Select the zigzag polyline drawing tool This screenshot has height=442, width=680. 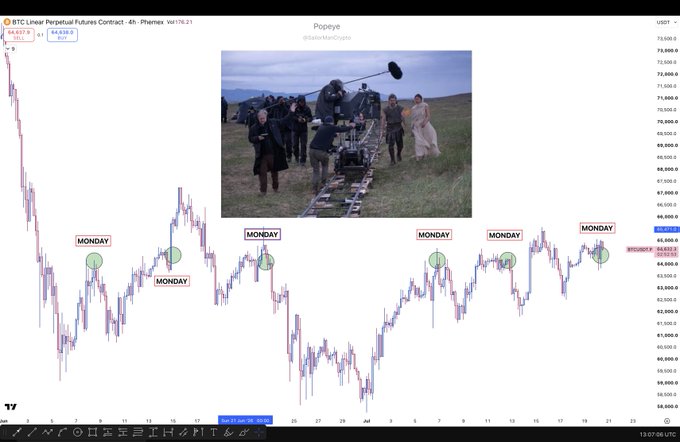pos(47,432)
